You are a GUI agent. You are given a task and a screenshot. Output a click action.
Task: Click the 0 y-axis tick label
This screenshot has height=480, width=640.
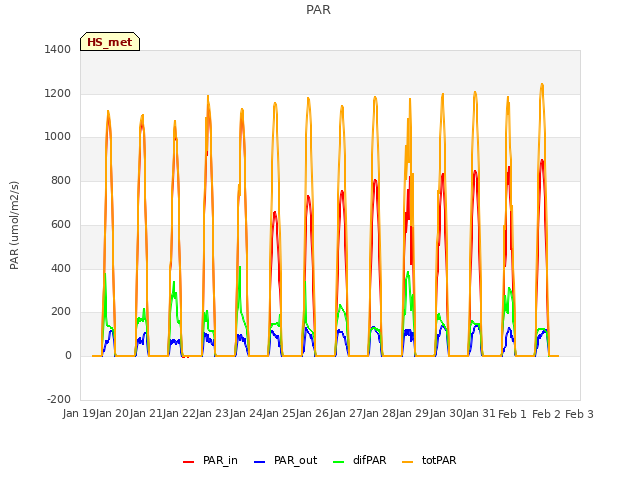pyautogui.click(x=68, y=356)
